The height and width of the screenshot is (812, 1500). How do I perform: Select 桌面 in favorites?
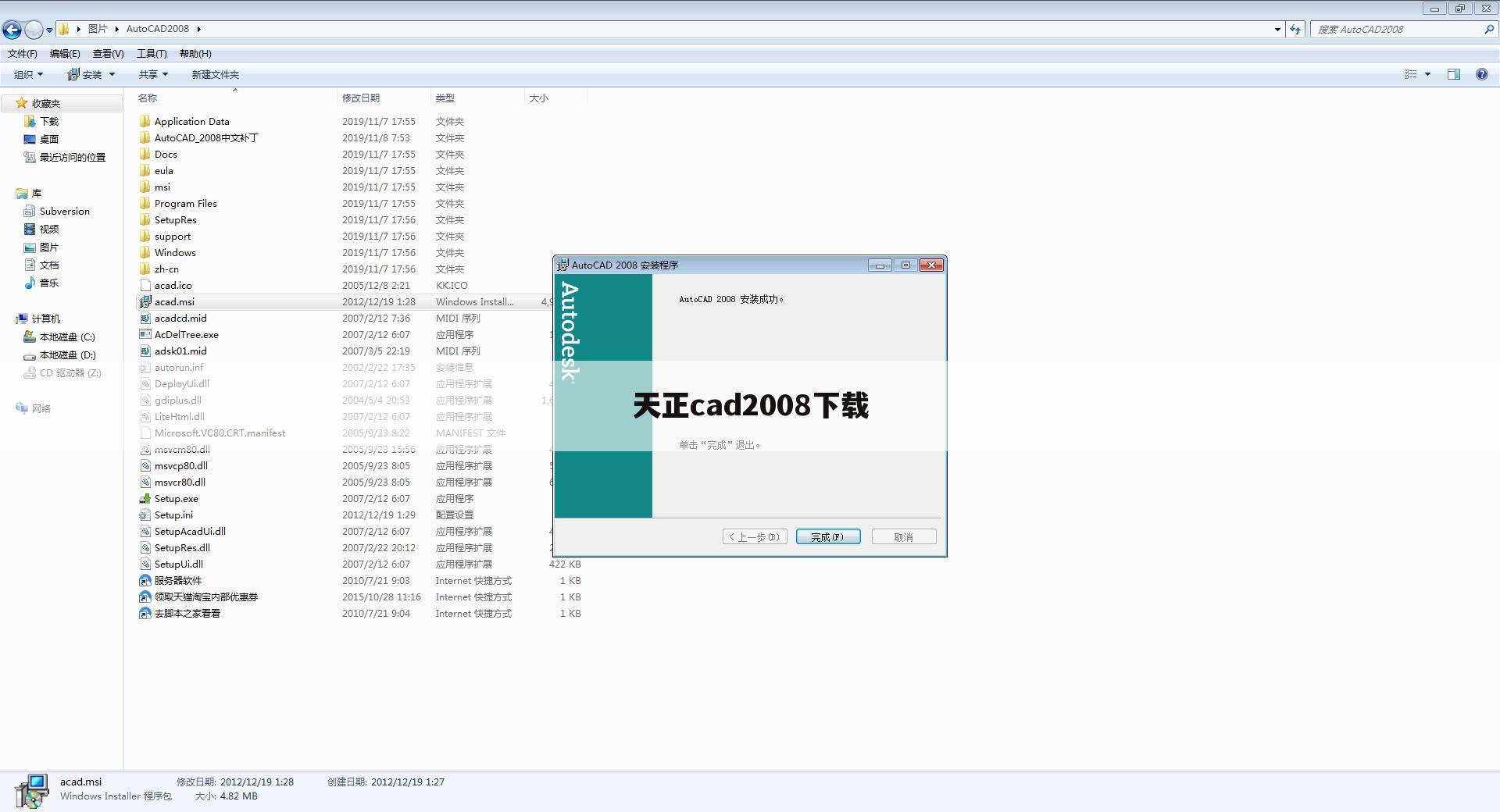point(49,139)
